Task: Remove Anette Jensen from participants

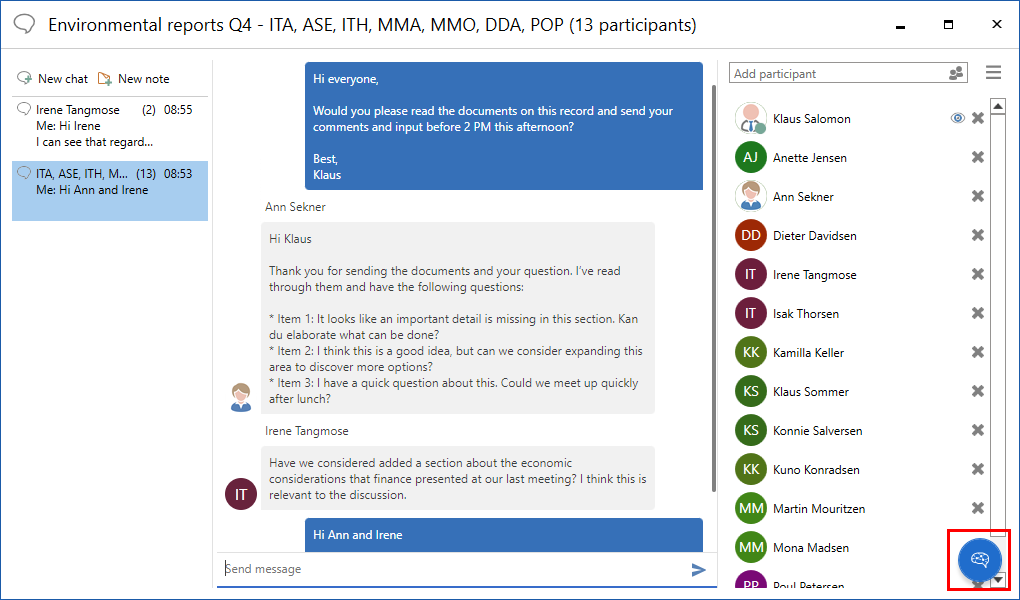Action: click(x=978, y=157)
